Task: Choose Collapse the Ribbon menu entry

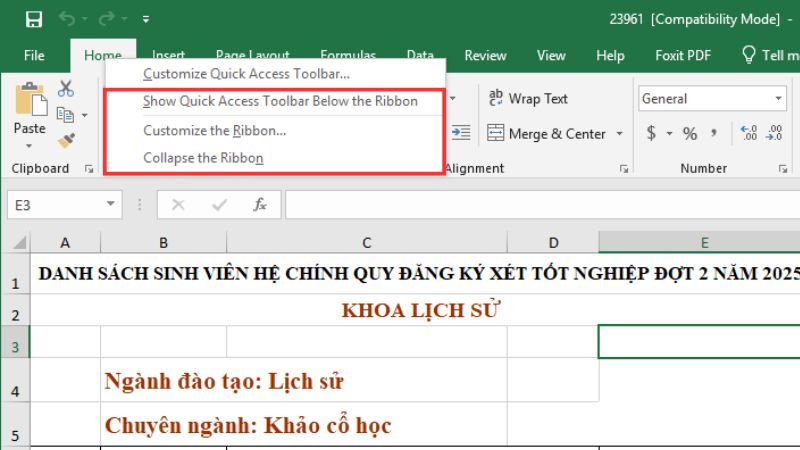Action: click(203, 158)
